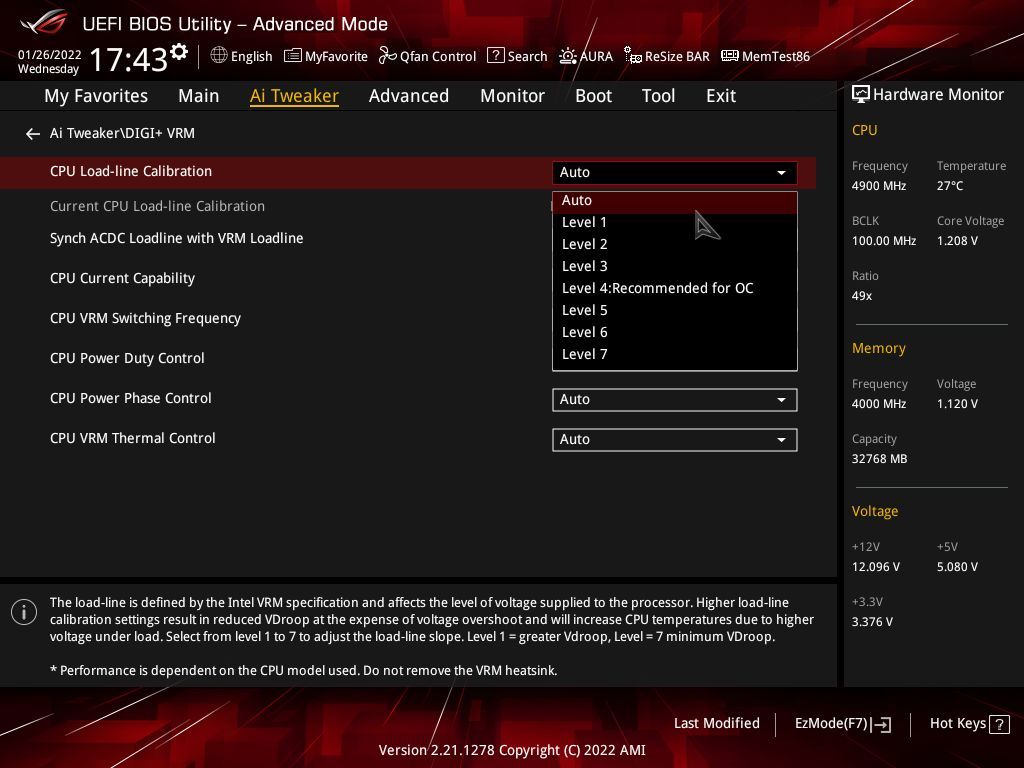Click the ROG logo icon
The image size is (1024, 768).
click(x=44, y=23)
